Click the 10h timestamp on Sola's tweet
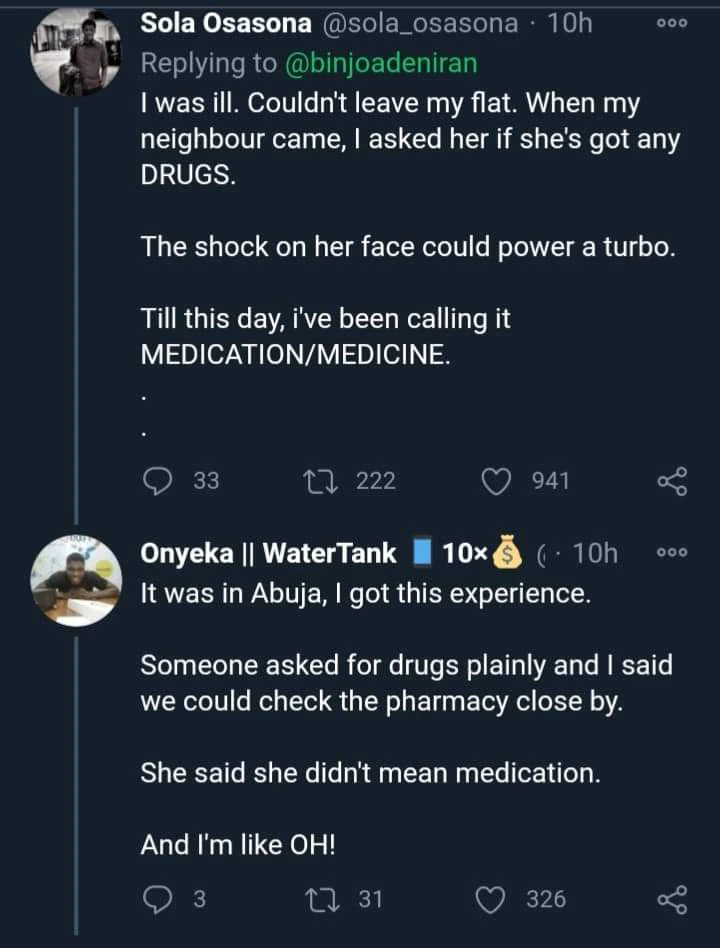This screenshot has height=948, width=720. pyautogui.click(x=571, y=24)
